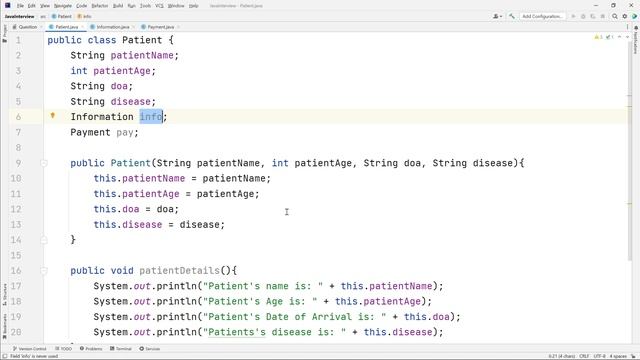640x360 pixels.
Task: Open the Notifications tool window
Action: (636, 40)
